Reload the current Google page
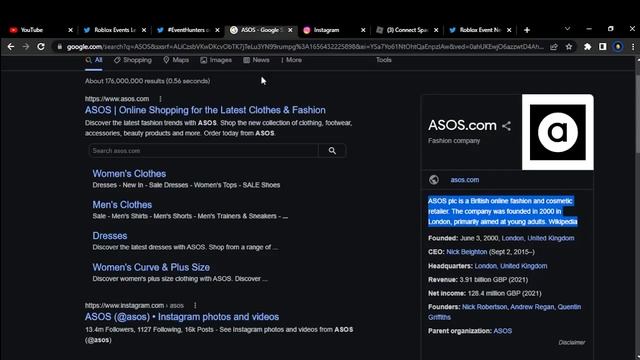This screenshot has width=640, height=360. click(x=41, y=47)
